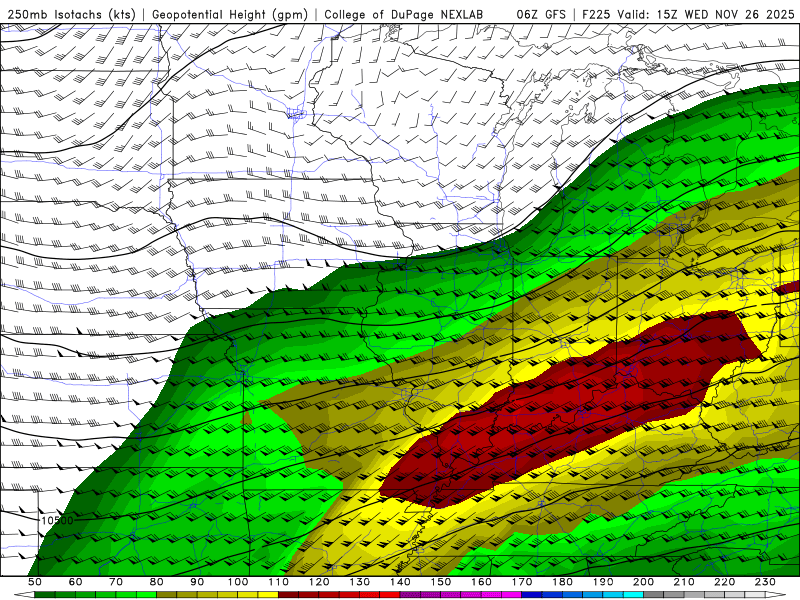Click the "60" value on the color scale
Screen dimensions: 800x600
(x=75, y=582)
